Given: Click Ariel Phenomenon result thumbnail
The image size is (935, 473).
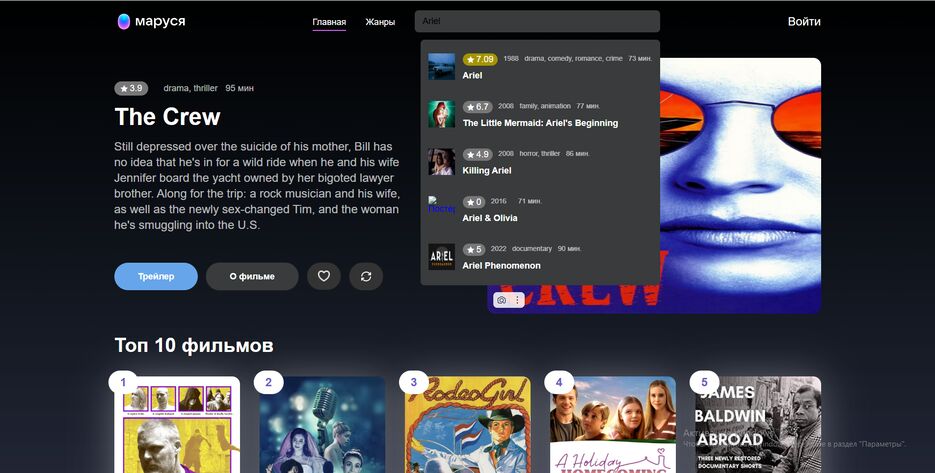Looking at the screenshot, I should 441,257.
